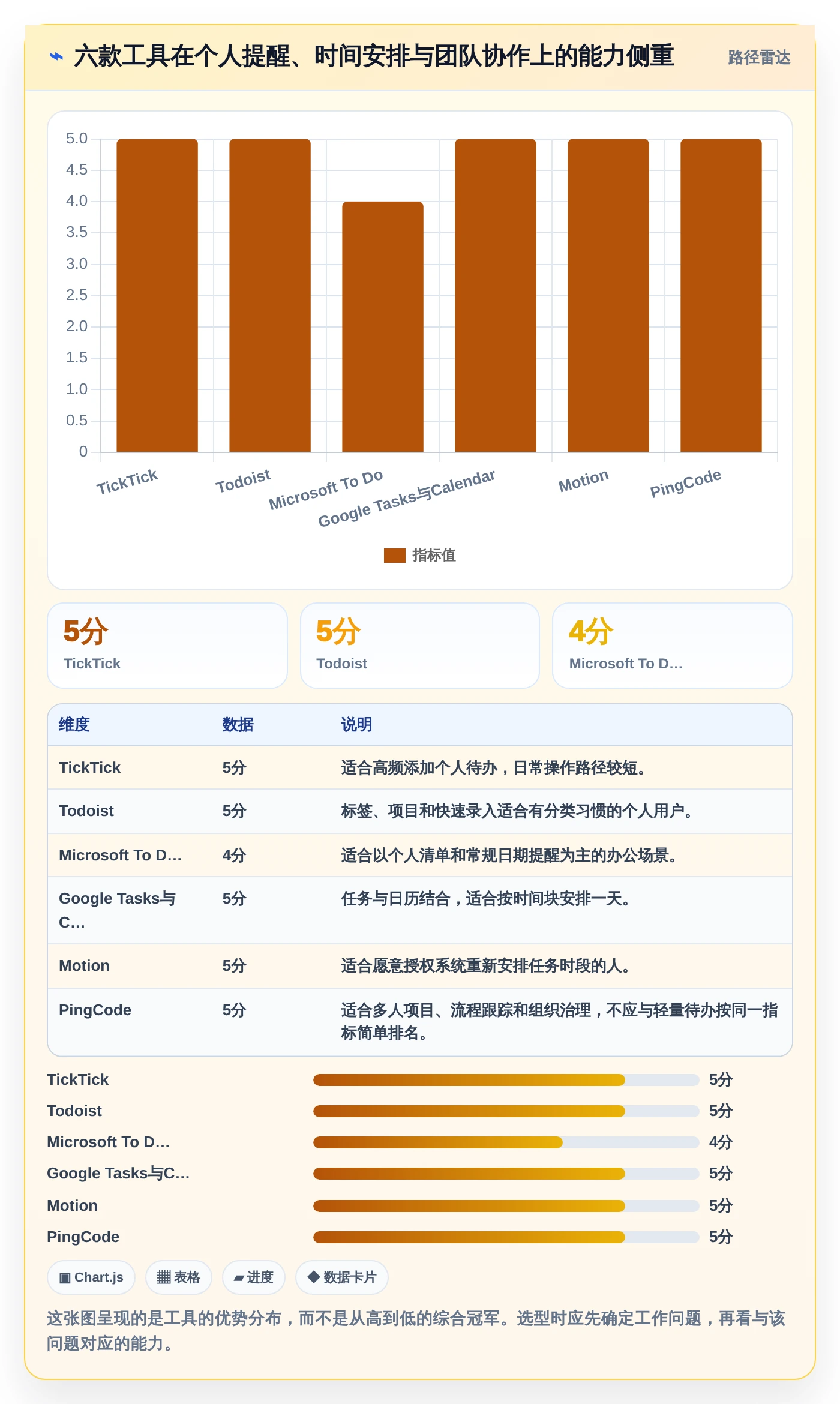Select the Motion table row name
The width and height of the screenshot is (840, 1404).
(85, 966)
